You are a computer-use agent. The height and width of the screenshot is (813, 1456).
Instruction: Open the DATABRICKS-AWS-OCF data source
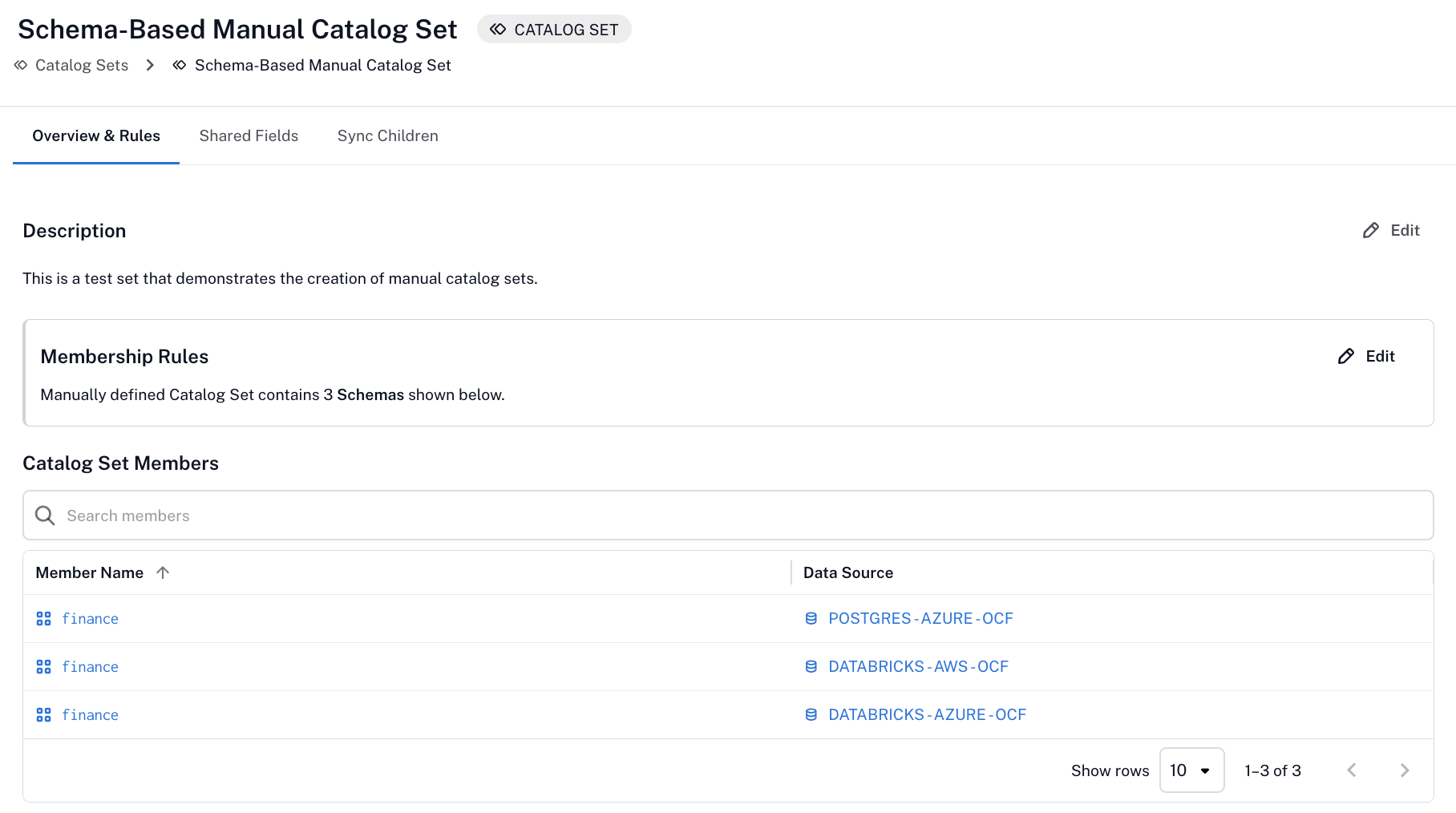point(918,666)
